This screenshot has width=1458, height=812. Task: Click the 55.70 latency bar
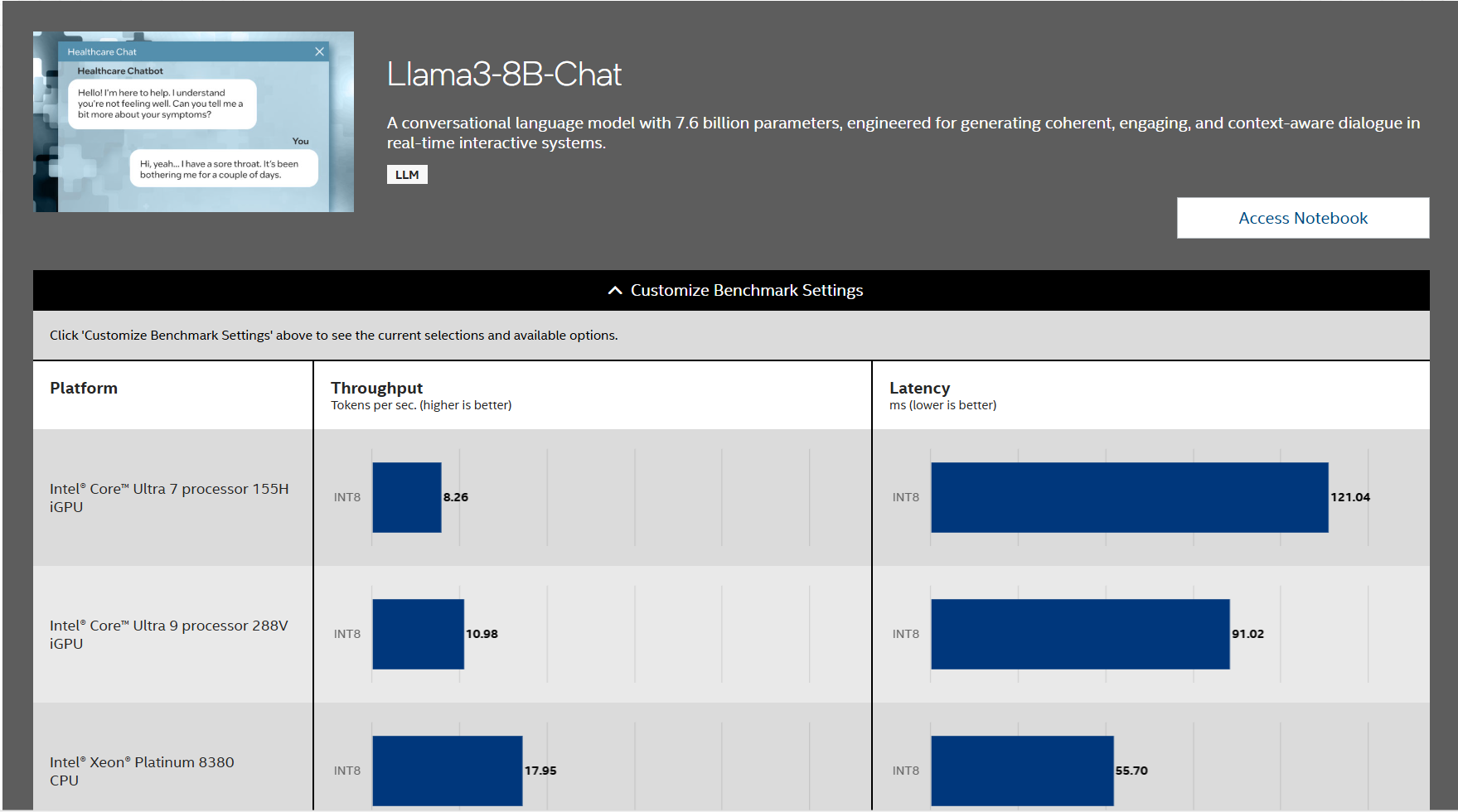click(1023, 771)
